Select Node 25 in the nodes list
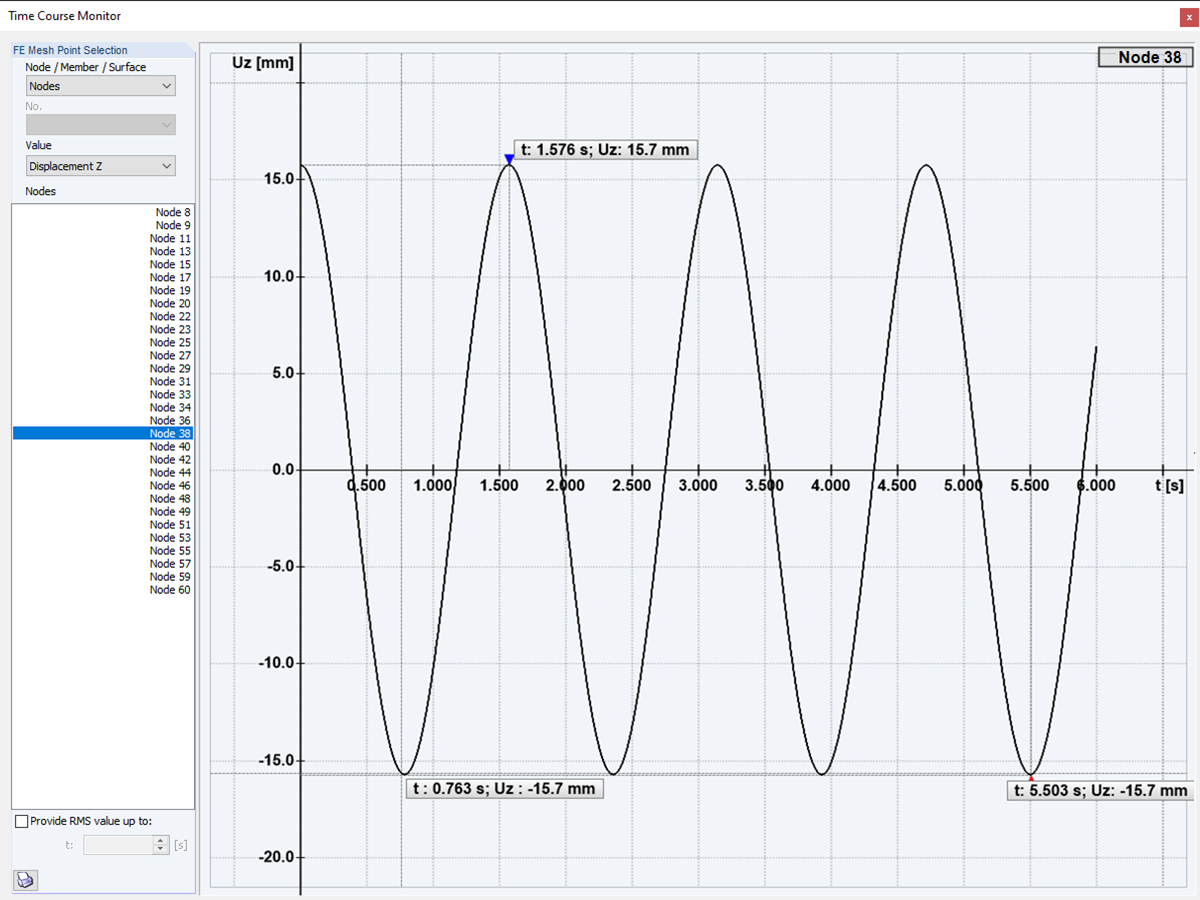This screenshot has height=900, width=1200. click(102, 342)
